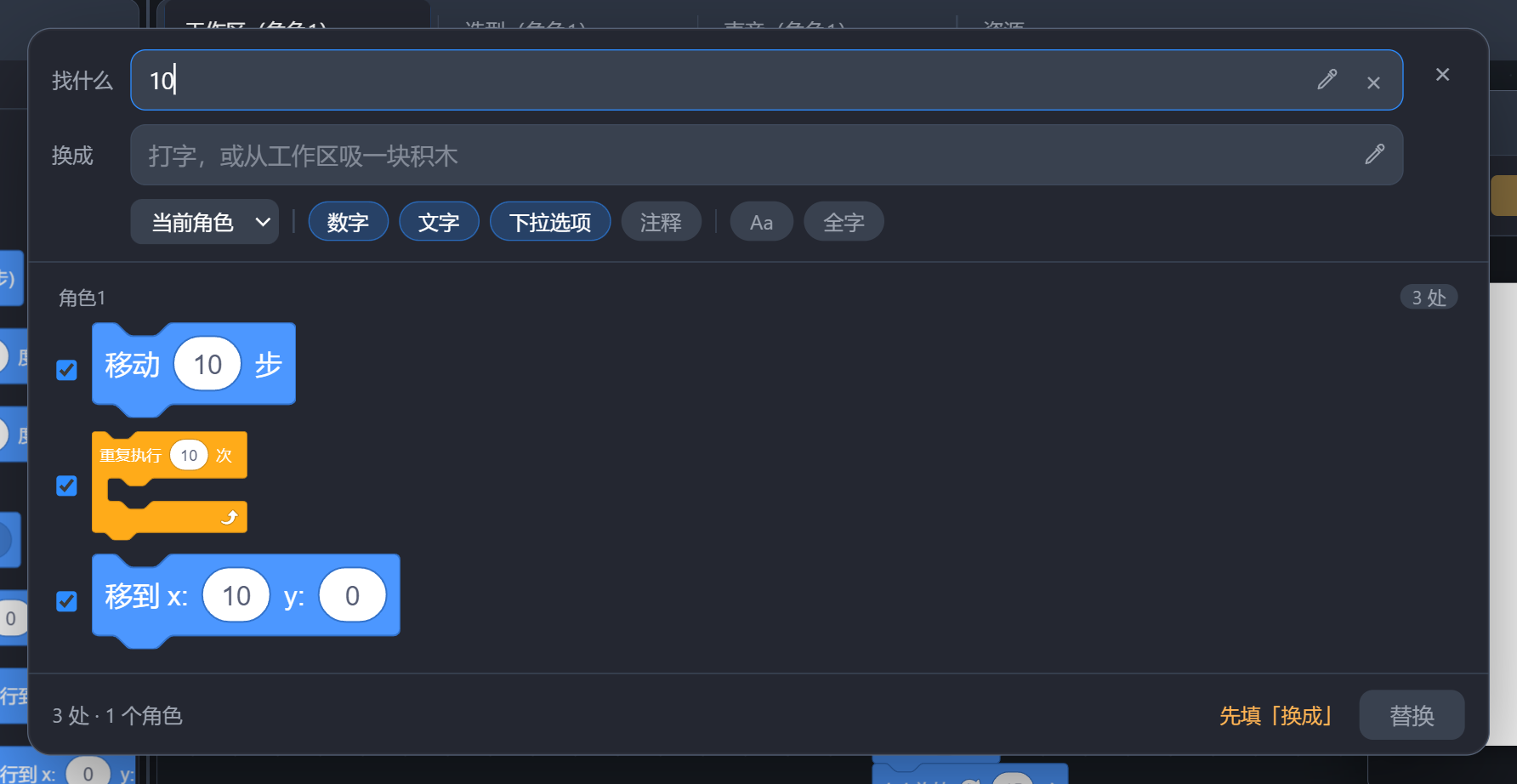Click the eyedropper icon in the find field
Screen dimensions: 1517x784
1327,80
